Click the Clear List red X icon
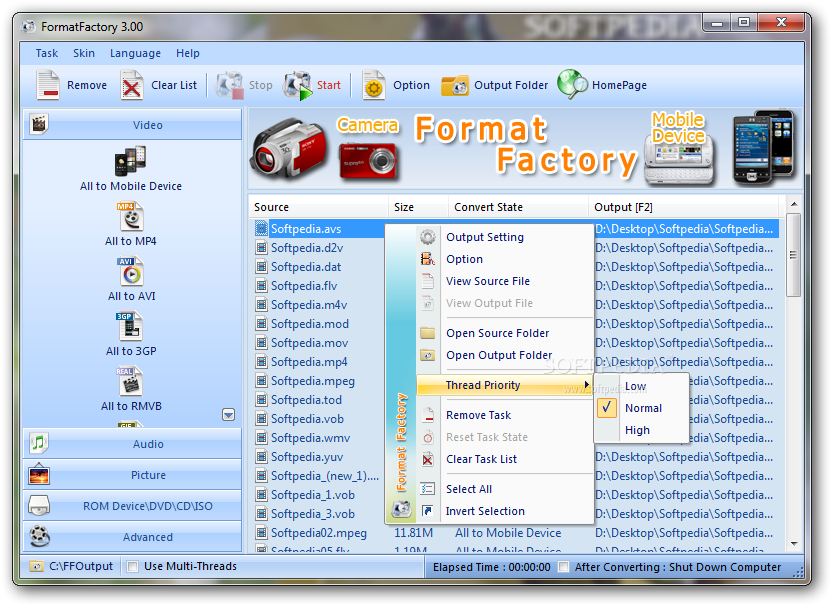 coord(131,85)
